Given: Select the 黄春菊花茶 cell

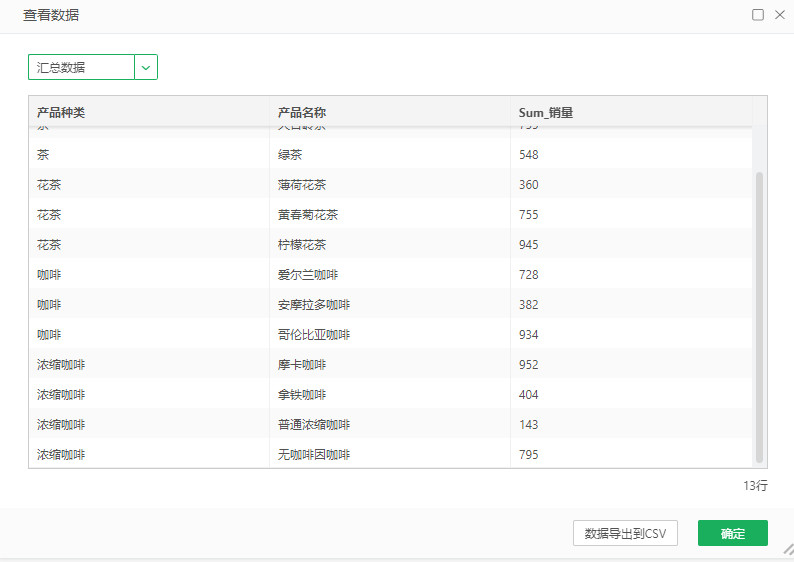Looking at the screenshot, I should pyautogui.click(x=308, y=215).
